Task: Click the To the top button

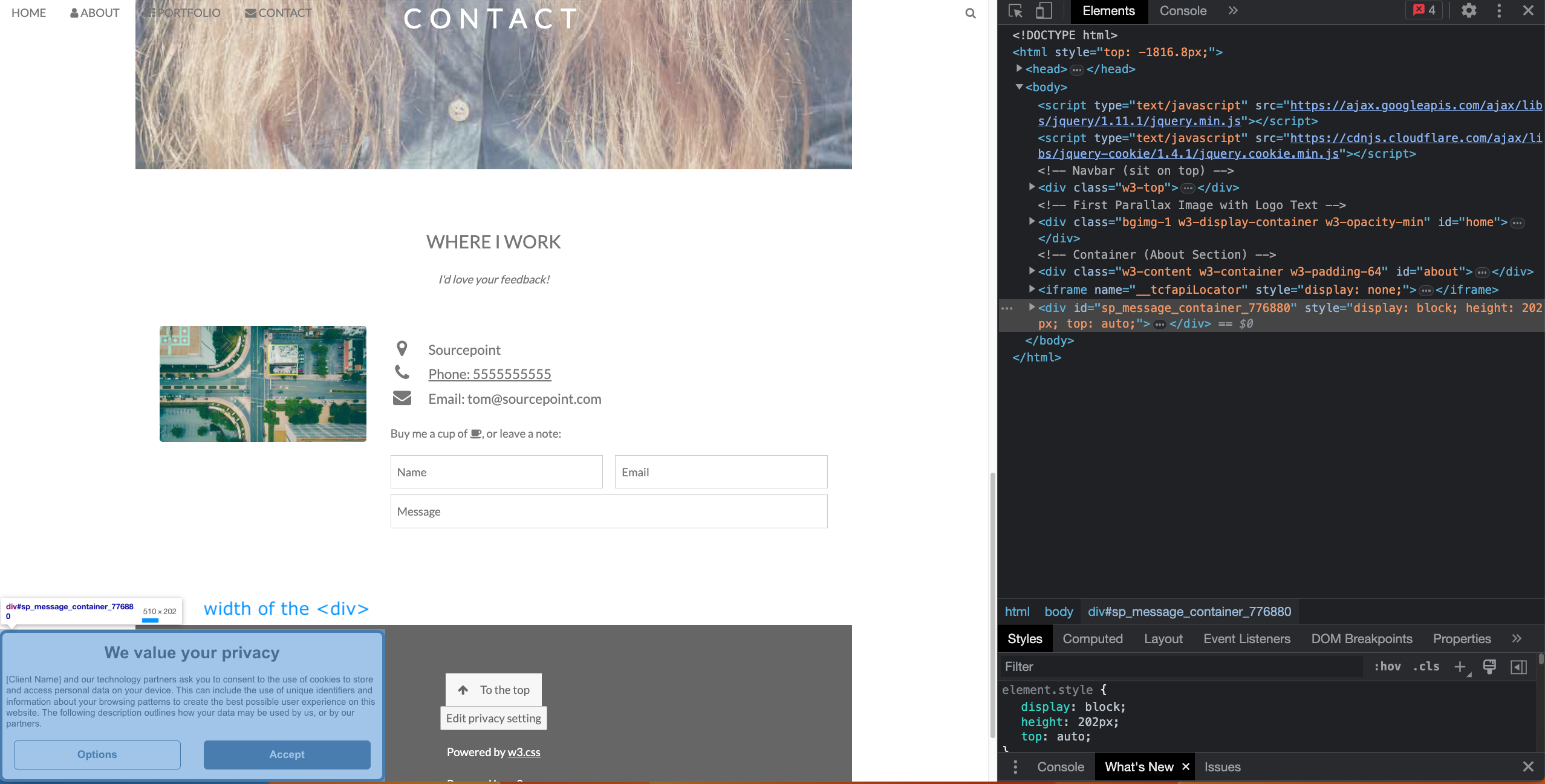Action: click(493, 689)
